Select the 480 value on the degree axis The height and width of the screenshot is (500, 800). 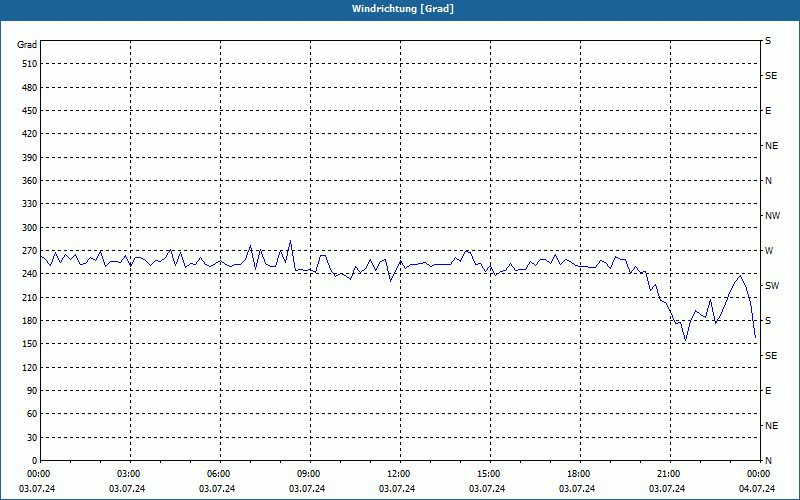pos(29,88)
